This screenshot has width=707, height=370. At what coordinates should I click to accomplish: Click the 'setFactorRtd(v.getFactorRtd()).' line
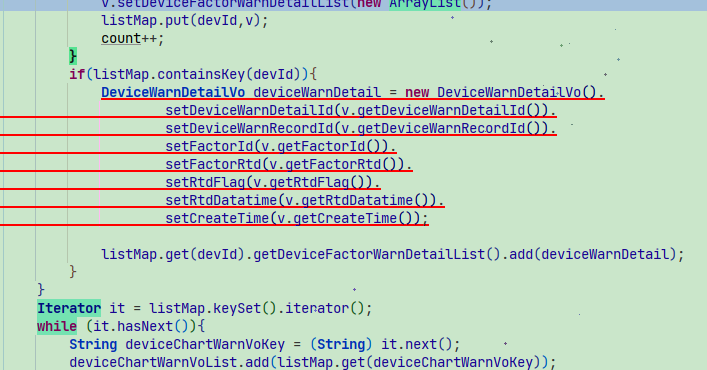(x=289, y=164)
